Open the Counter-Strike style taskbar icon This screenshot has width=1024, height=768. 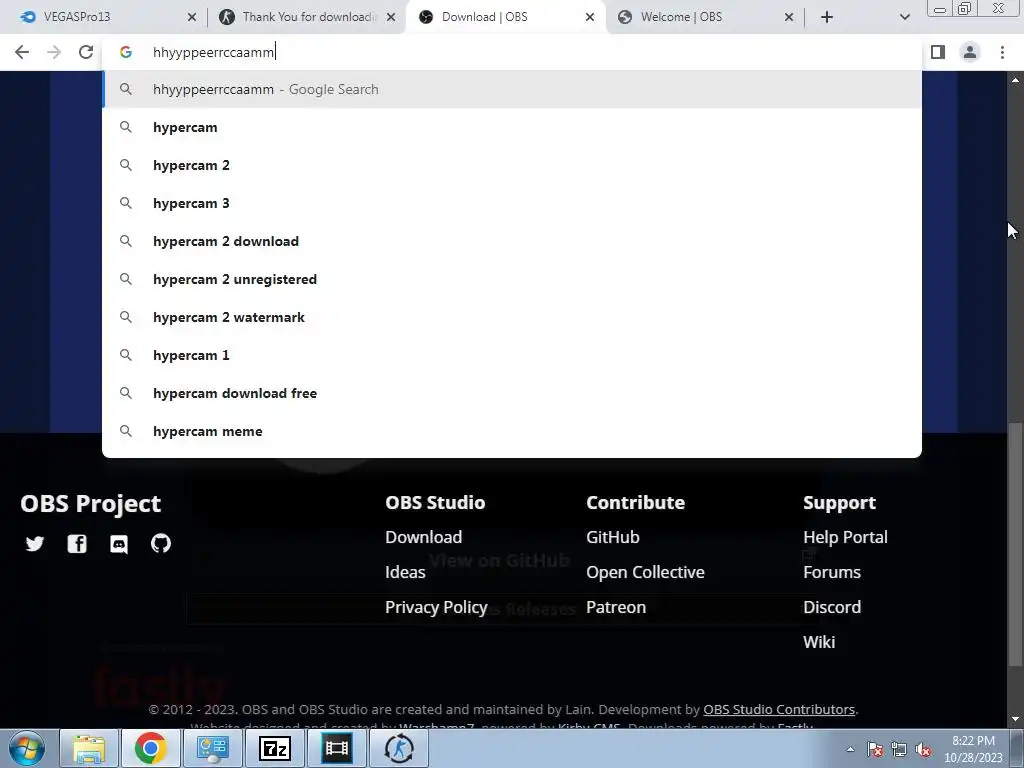point(398,748)
